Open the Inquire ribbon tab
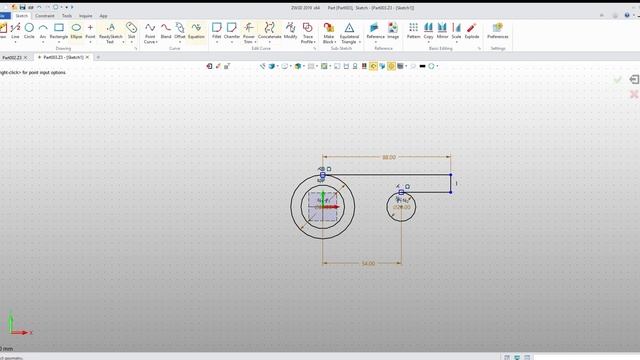This screenshot has width=640, height=360. click(85, 16)
